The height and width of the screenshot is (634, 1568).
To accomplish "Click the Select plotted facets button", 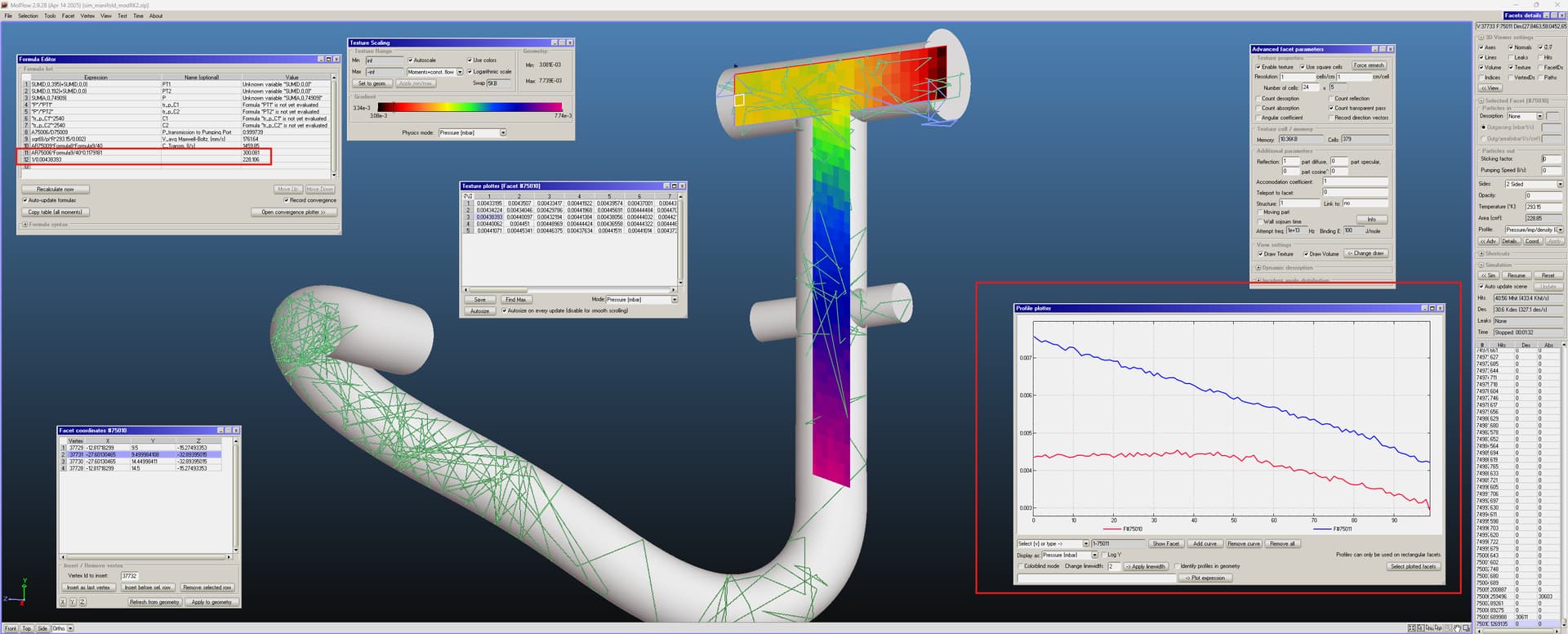I will pos(1414,566).
